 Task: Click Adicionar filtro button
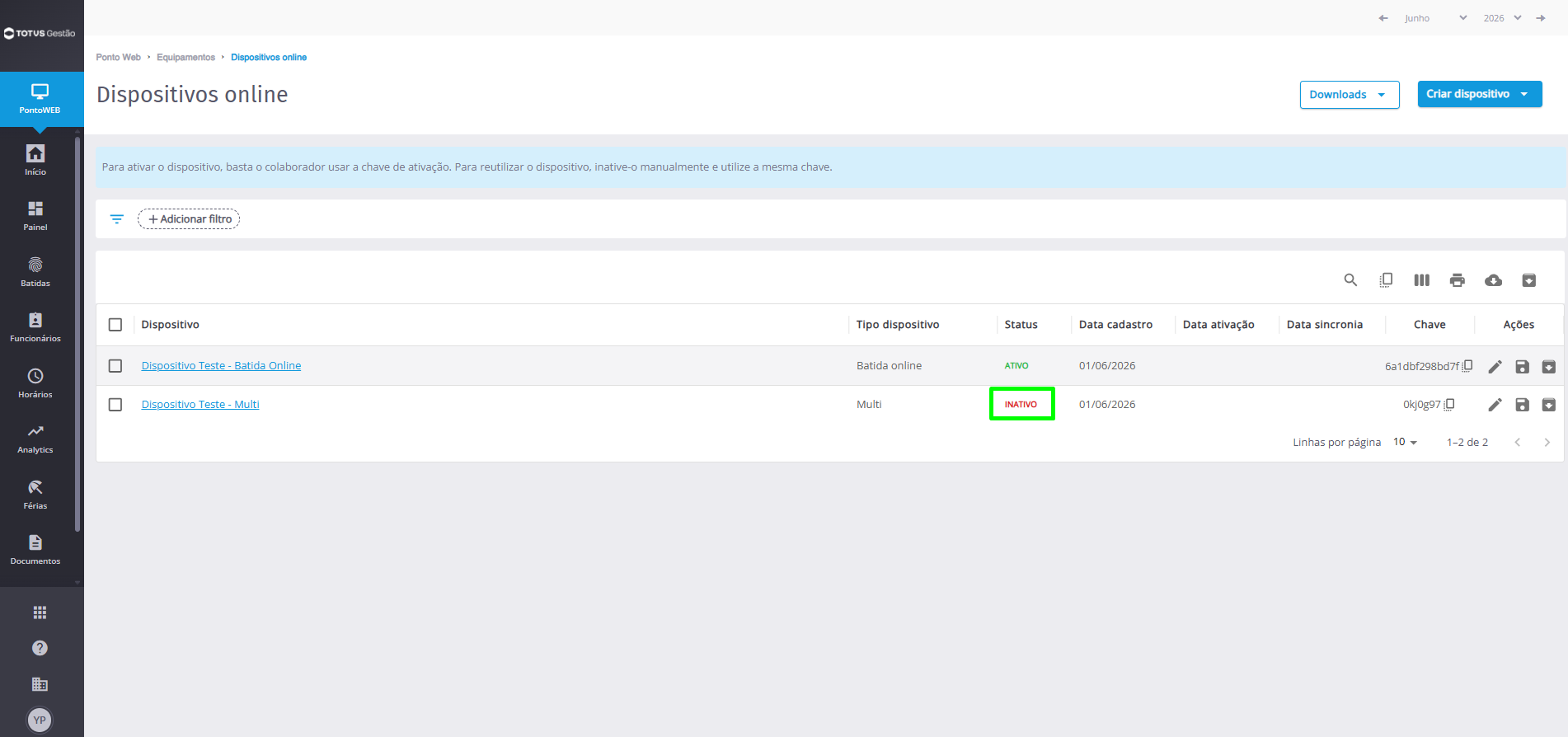189,219
